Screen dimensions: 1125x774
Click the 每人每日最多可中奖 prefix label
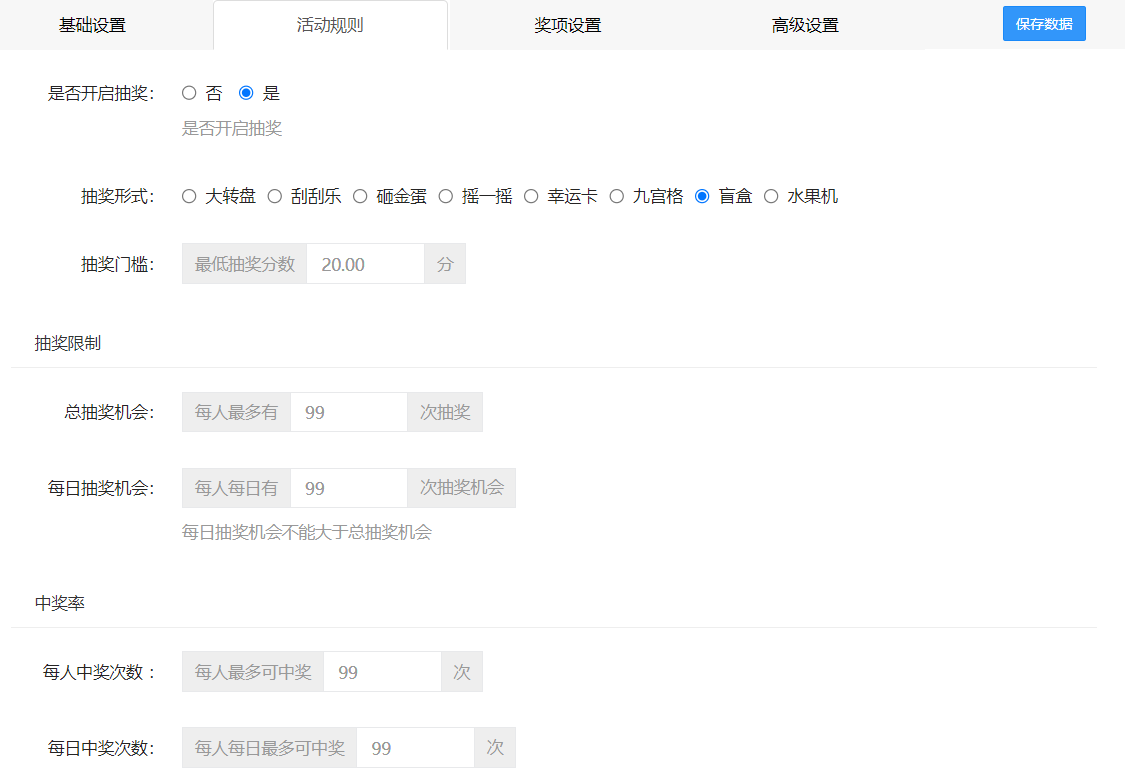[270, 747]
